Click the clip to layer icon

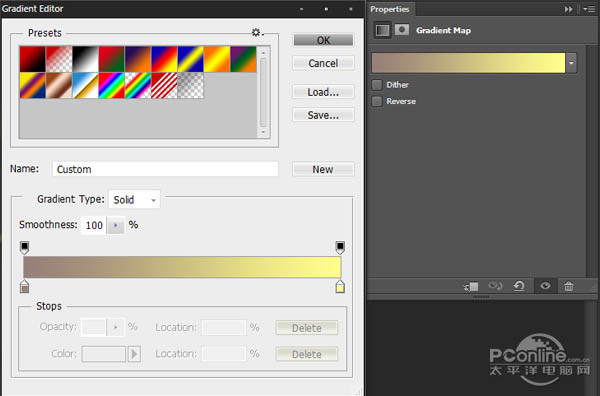[x=471, y=286]
